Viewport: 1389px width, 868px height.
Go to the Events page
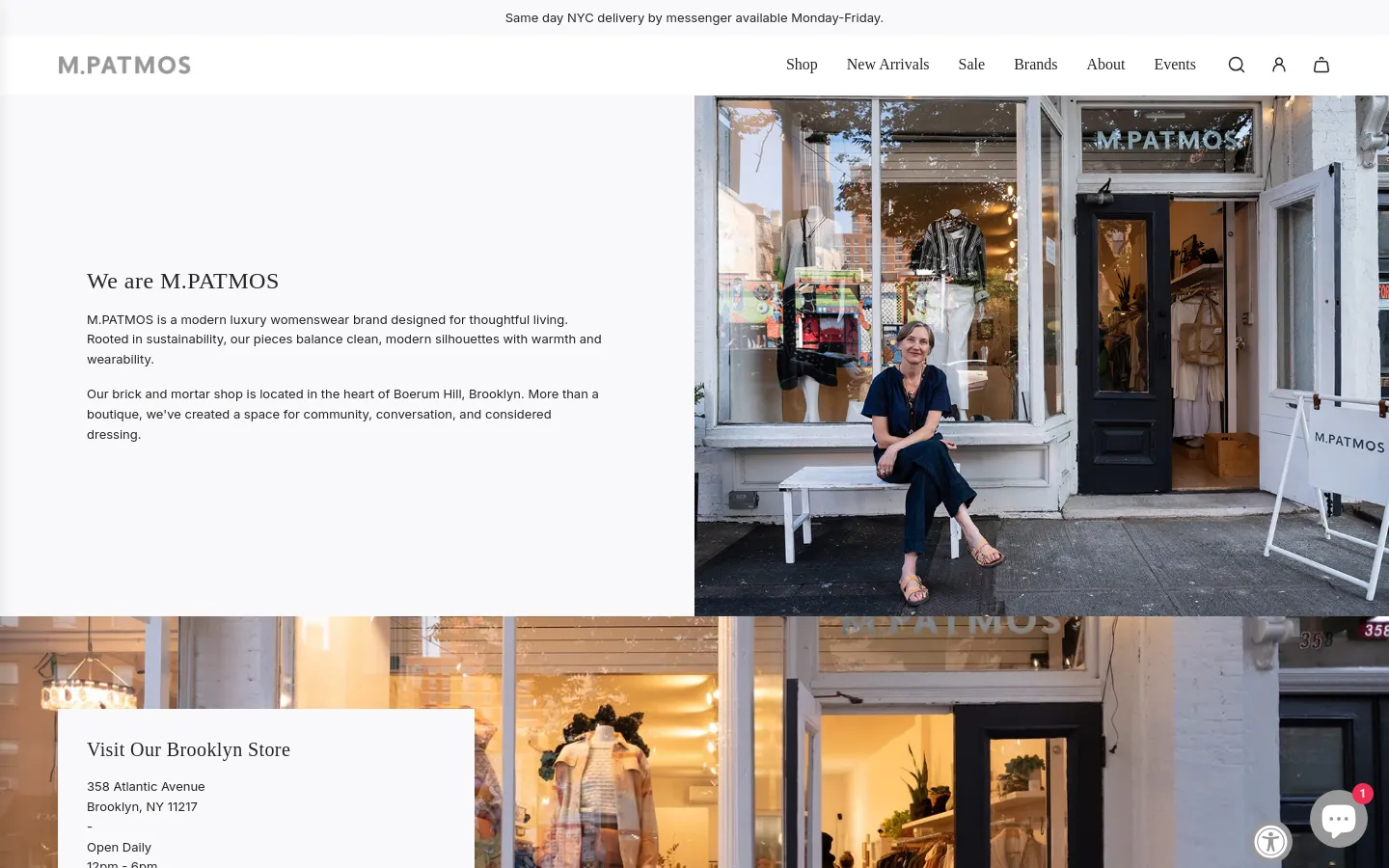[1175, 65]
